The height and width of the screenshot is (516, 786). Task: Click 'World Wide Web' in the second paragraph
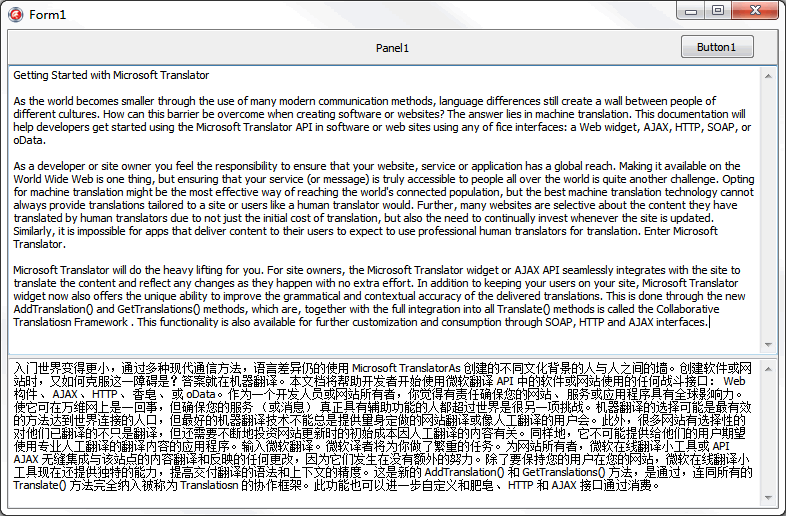coord(51,179)
